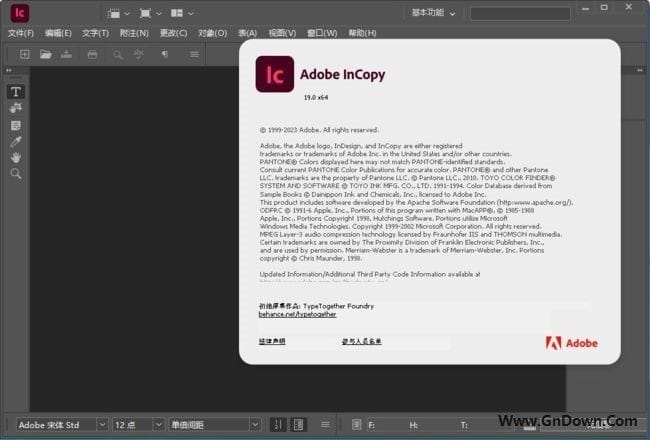The height and width of the screenshot is (440, 650).
Task: Click the Open folder toolbar icon
Action: 46,54
